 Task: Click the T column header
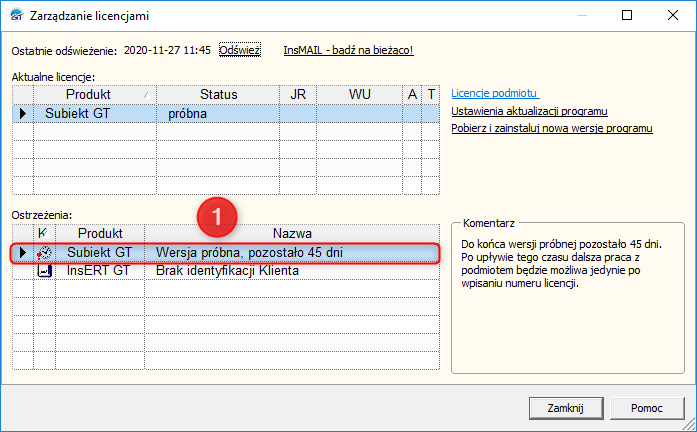pos(431,95)
